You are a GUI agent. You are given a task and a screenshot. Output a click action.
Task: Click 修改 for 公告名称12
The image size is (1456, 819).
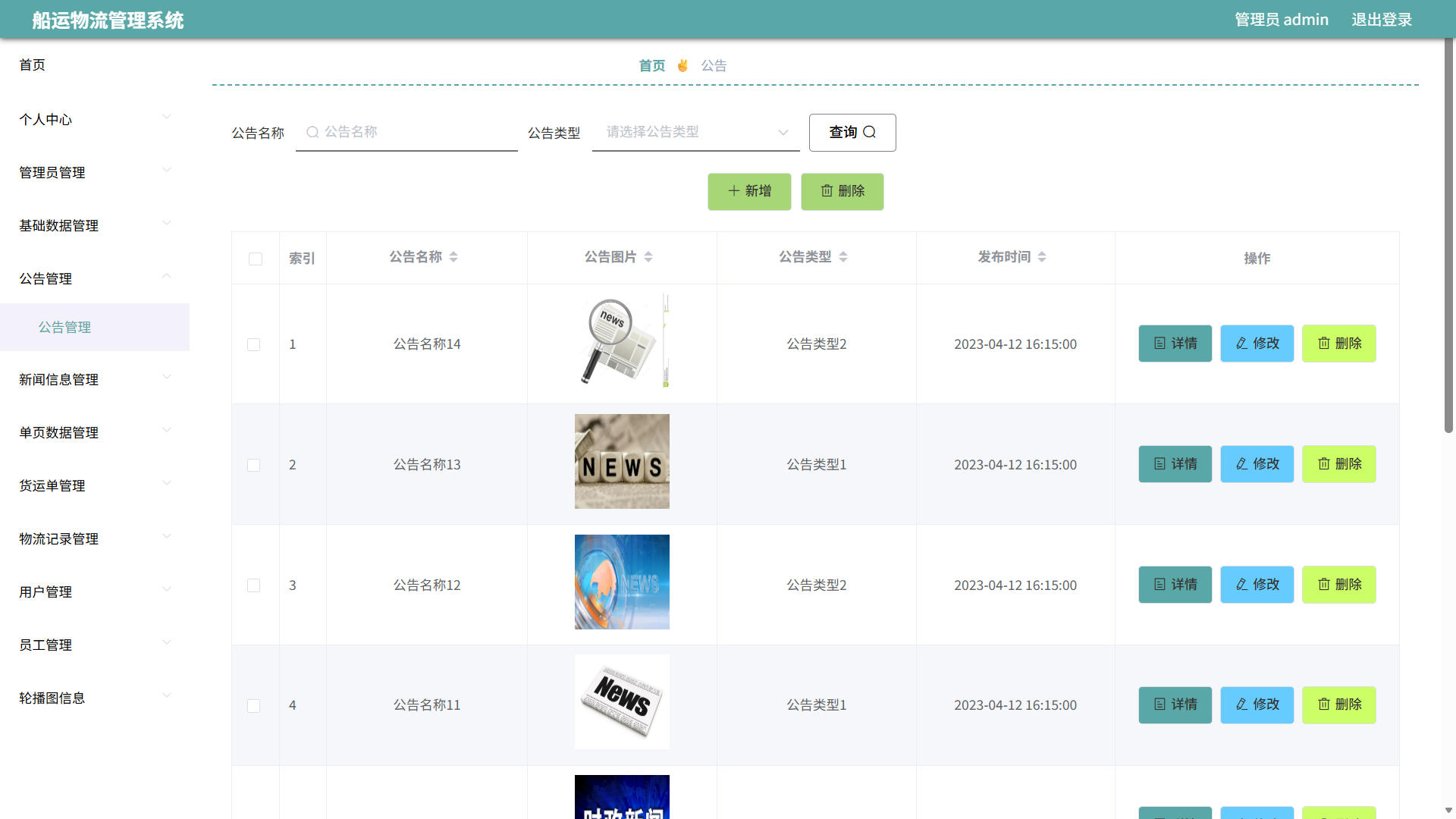pyautogui.click(x=1257, y=585)
